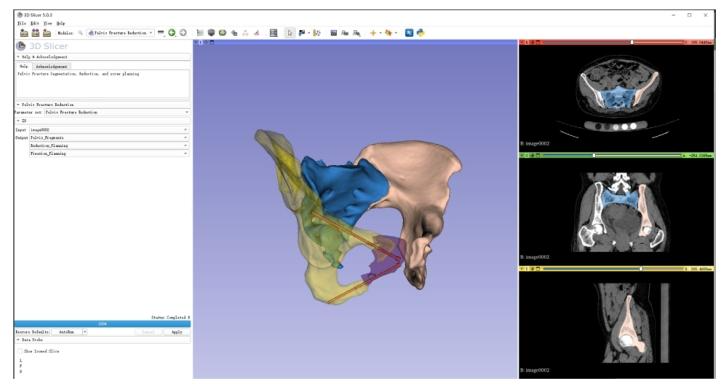The height and width of the screenshot is (386, 722).
Task: Open the Help menu in the menu bar
Action: point(60,23)
